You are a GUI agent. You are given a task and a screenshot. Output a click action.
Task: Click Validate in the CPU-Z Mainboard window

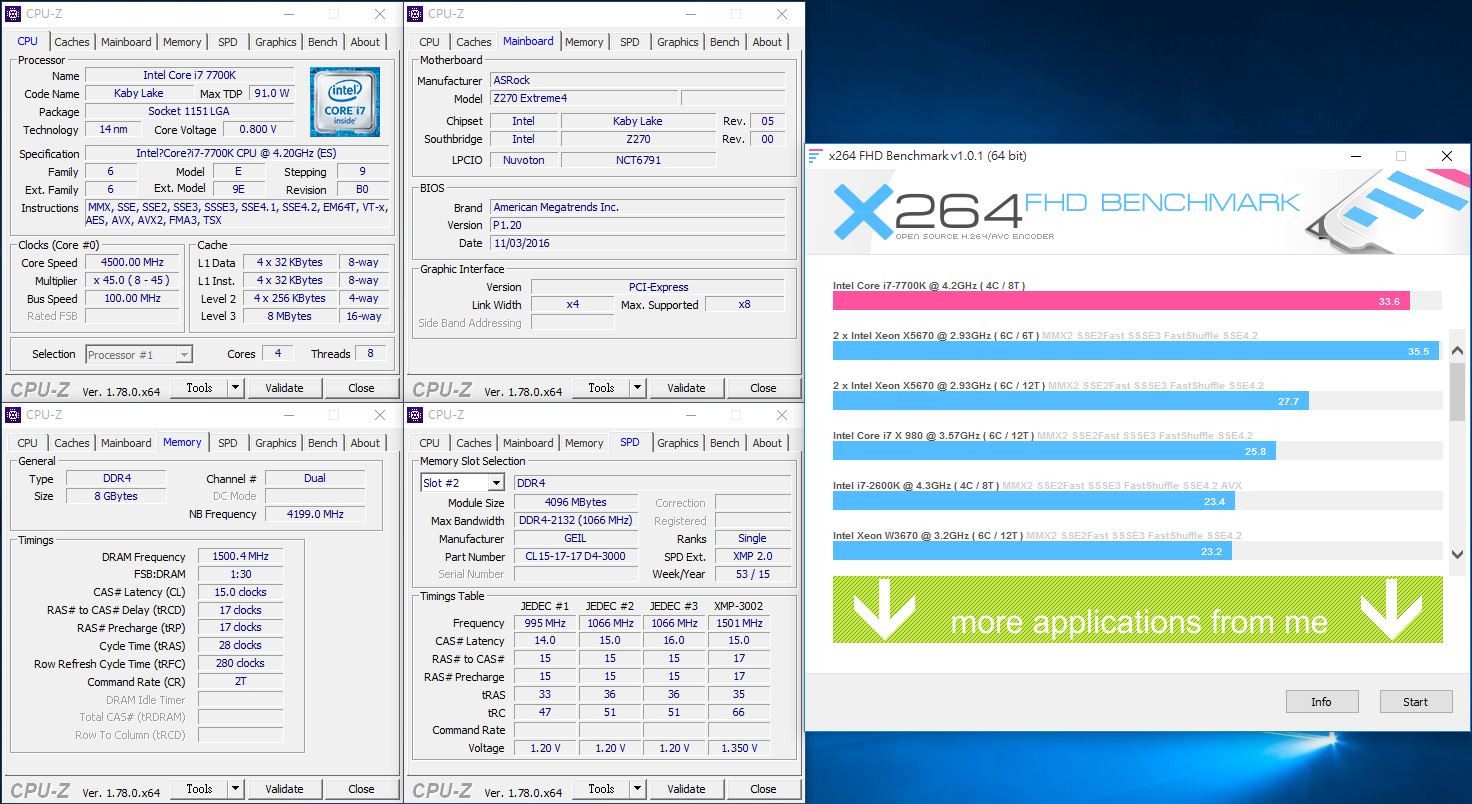(686, 388)
